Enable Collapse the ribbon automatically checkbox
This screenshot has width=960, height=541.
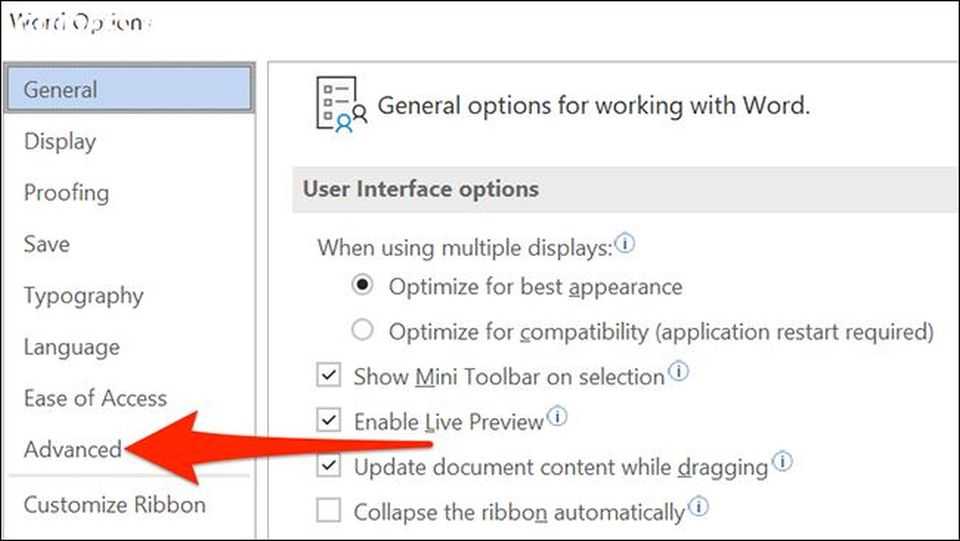[329, 512]
